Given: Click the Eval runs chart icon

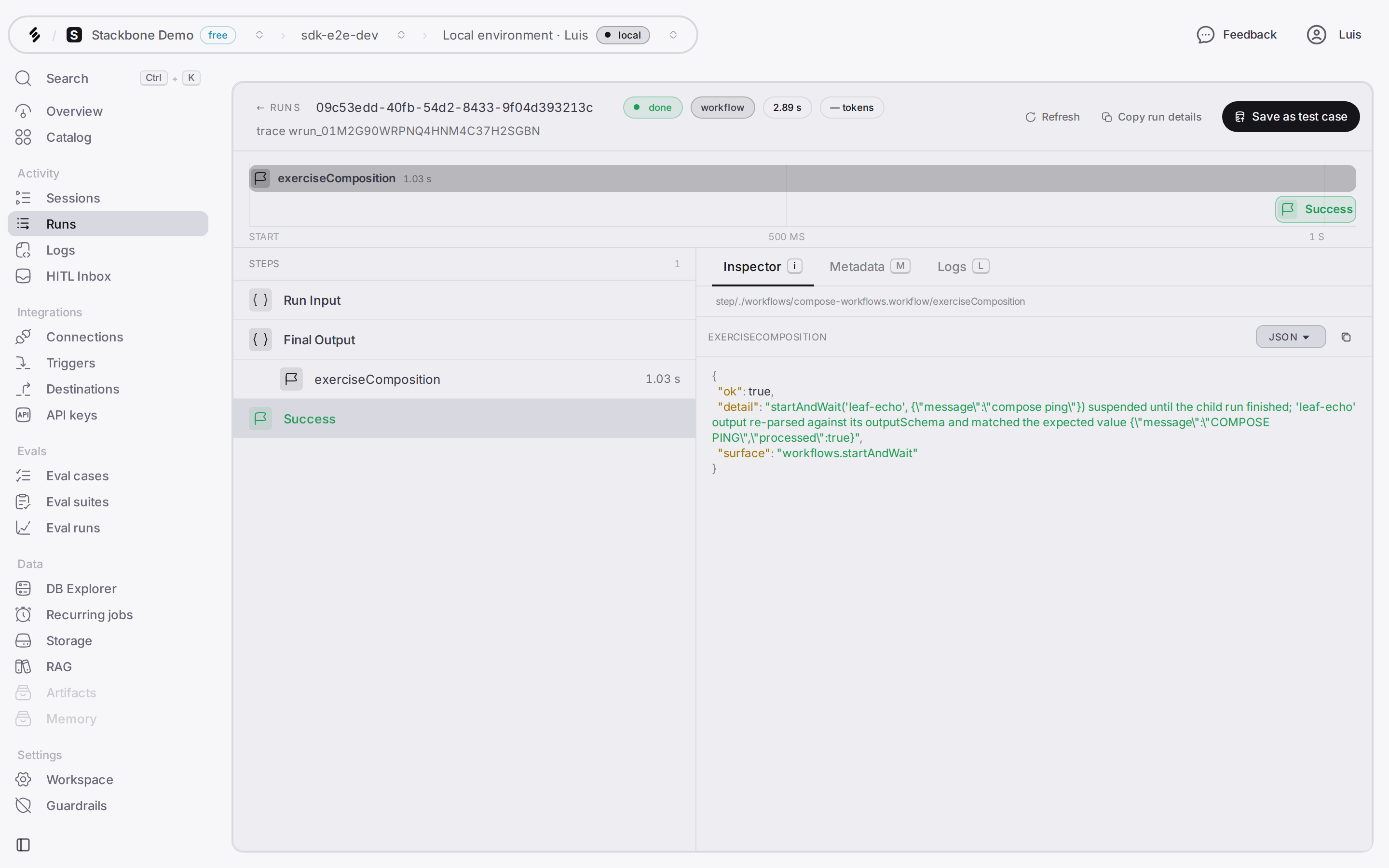Looking at the screenshot, I should click(x=23, y=528).
